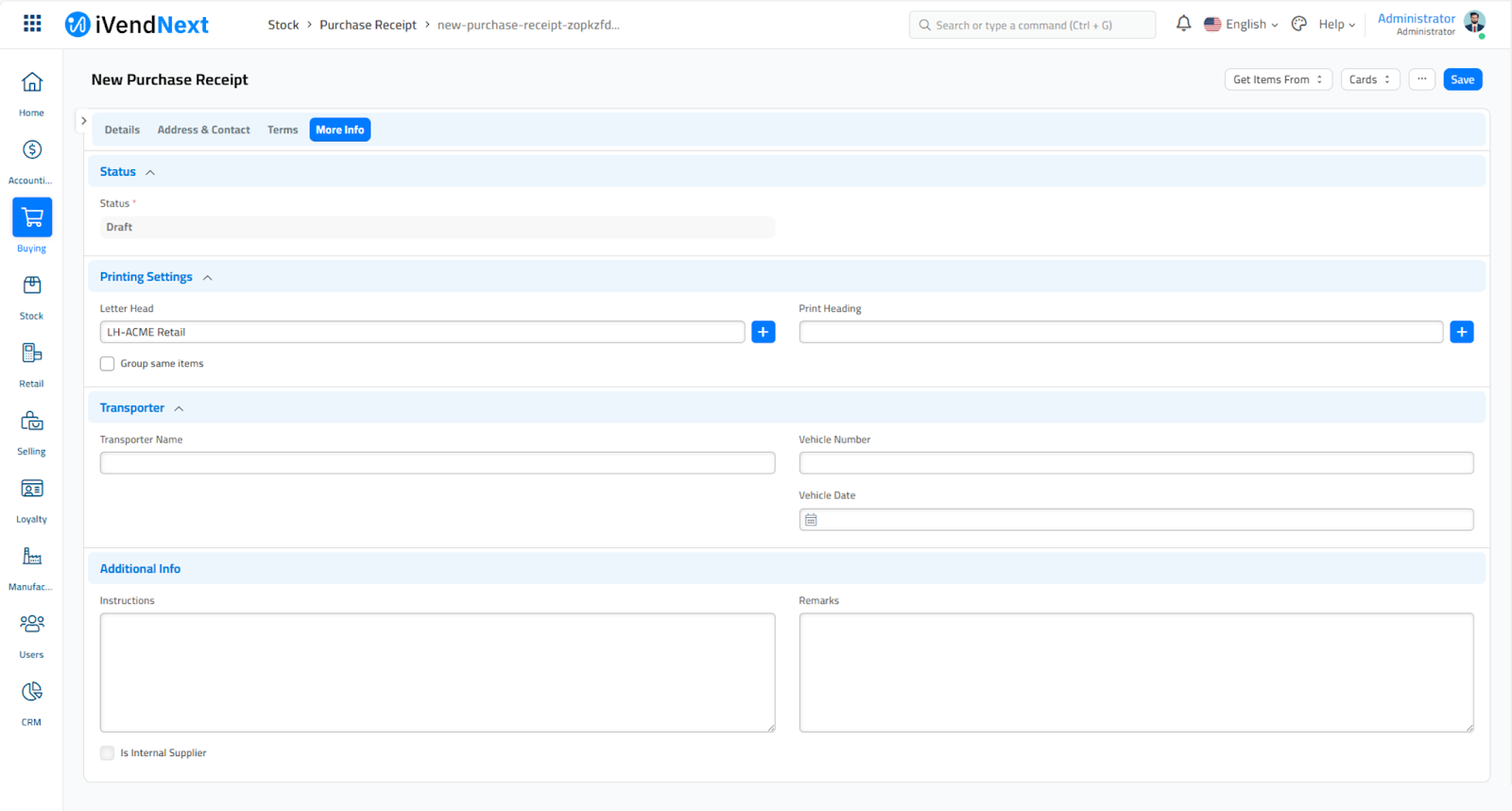Open the Get Items From dropdown

click(1278, 79)
